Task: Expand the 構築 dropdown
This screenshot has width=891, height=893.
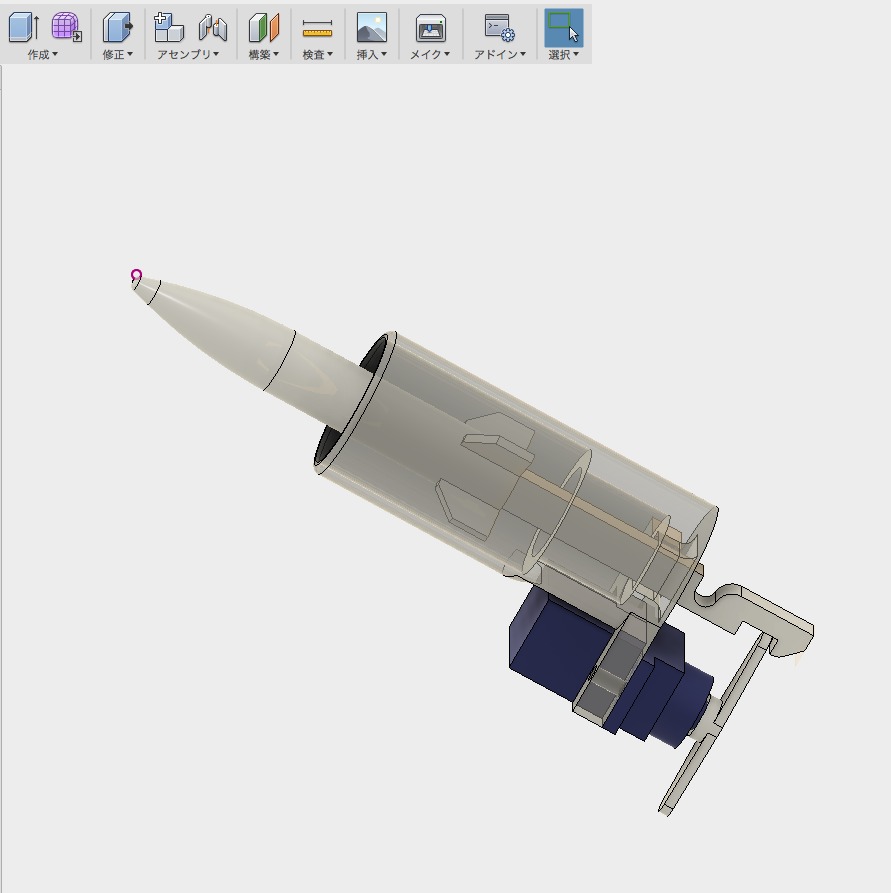Action: 264,54
